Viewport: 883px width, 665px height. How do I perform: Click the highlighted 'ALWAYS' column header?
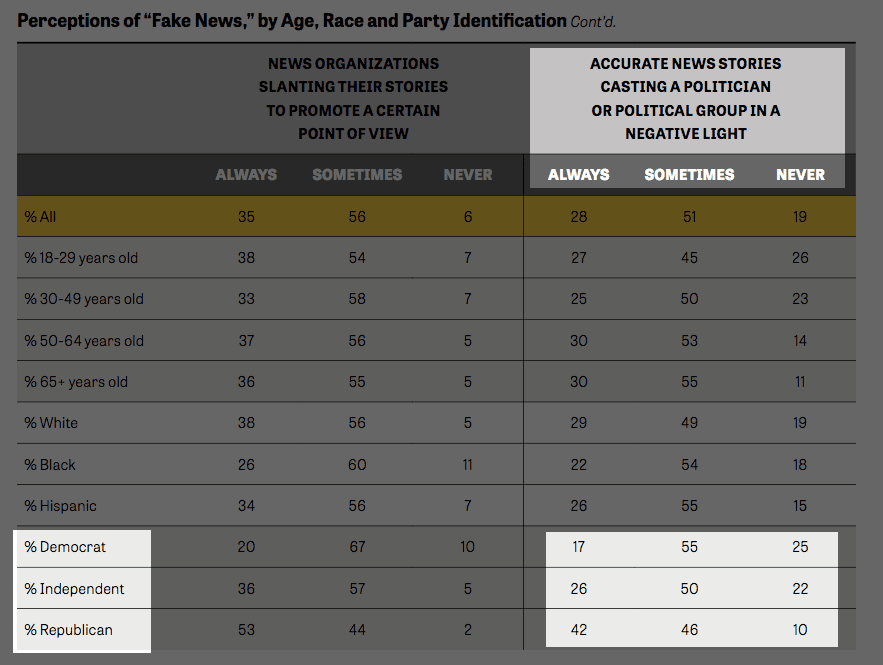[578, 175]
